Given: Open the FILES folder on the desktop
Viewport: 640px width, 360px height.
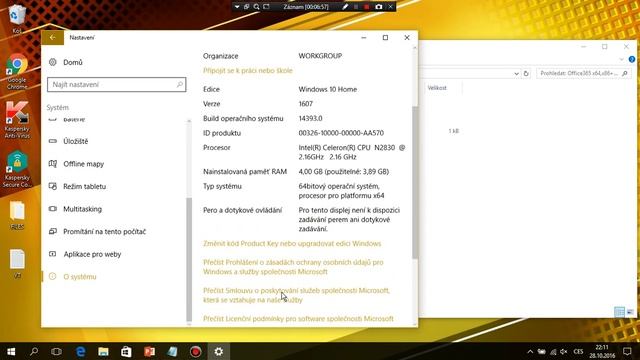Looking at the screenshot, I should tap(17, 216).
